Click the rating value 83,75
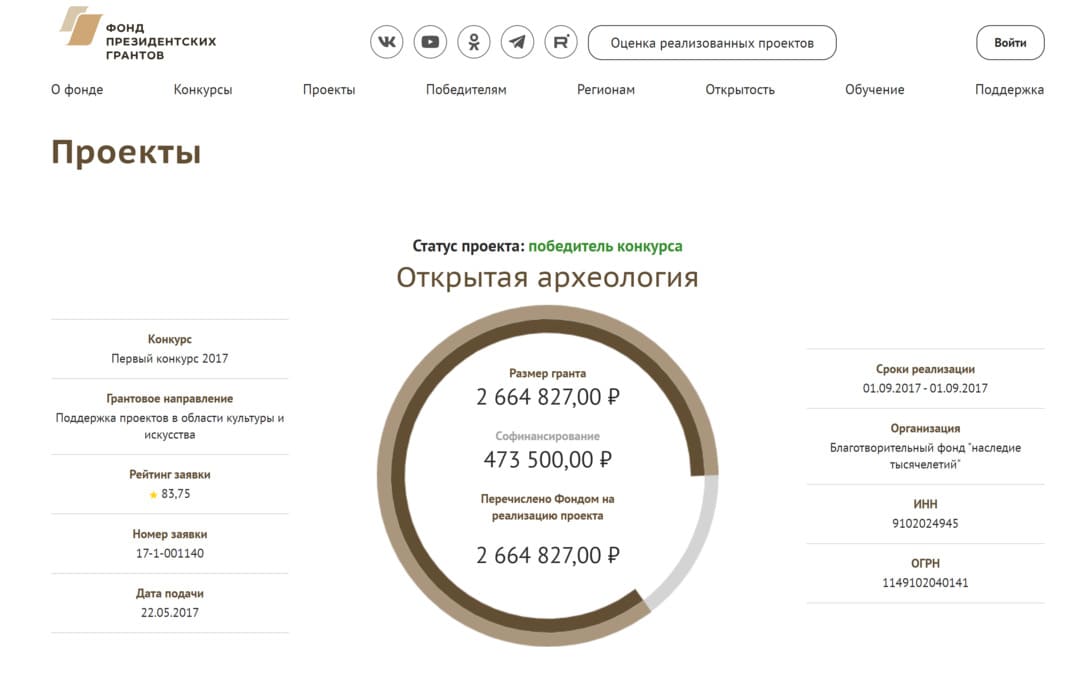1066x687 pixels. 175,494
